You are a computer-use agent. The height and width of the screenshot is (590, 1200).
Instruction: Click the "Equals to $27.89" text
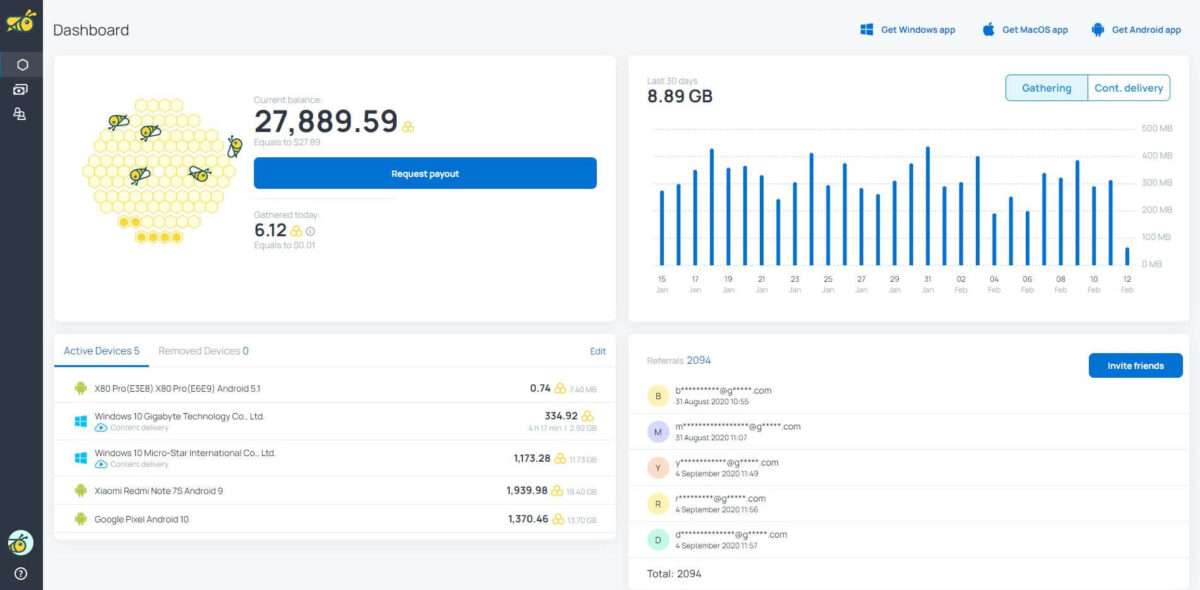[x=287, y=143]
